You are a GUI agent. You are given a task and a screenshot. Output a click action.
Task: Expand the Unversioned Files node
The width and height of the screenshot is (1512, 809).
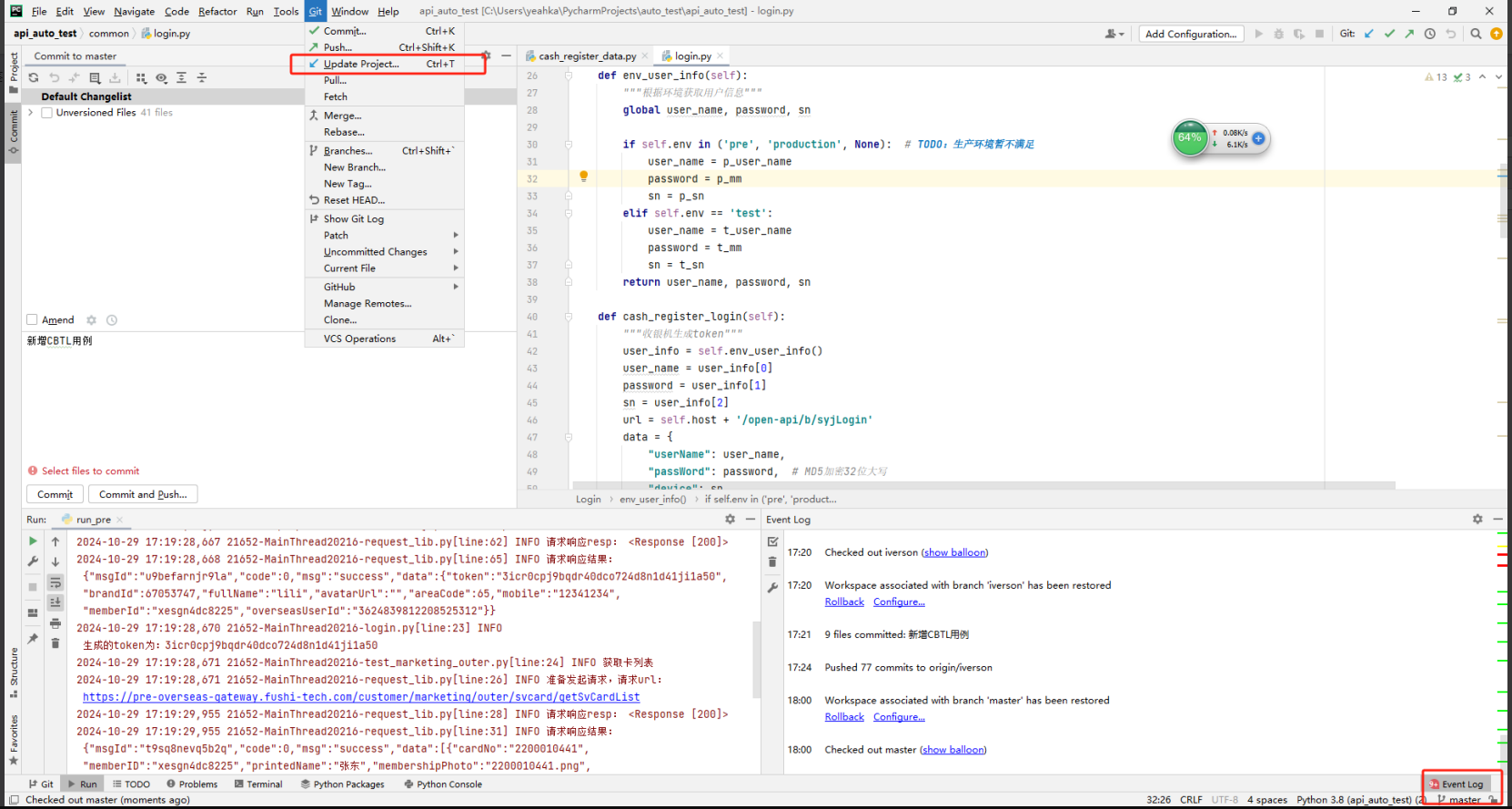31,113
